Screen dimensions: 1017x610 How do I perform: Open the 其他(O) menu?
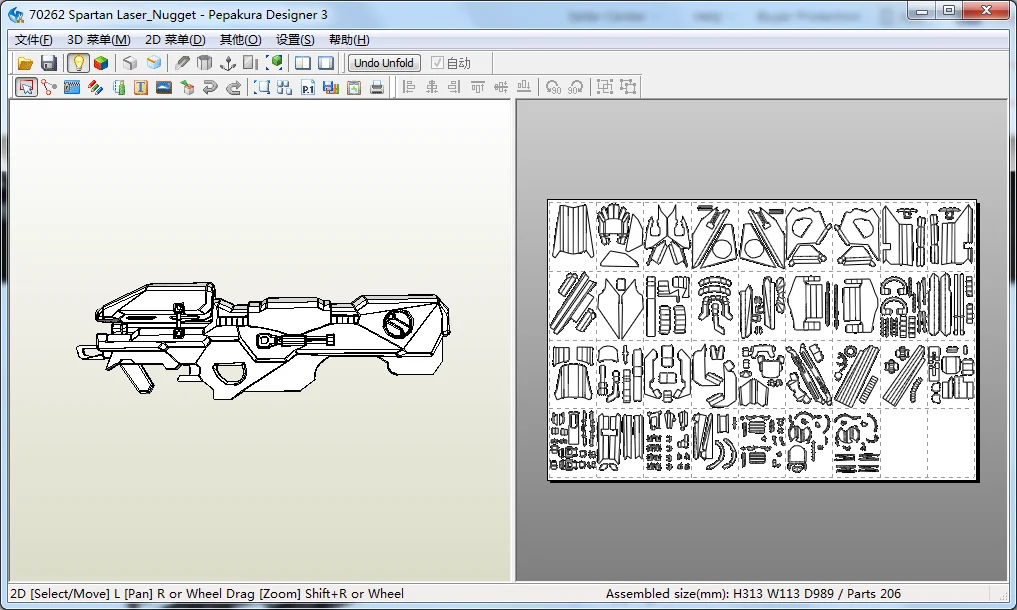240,40
